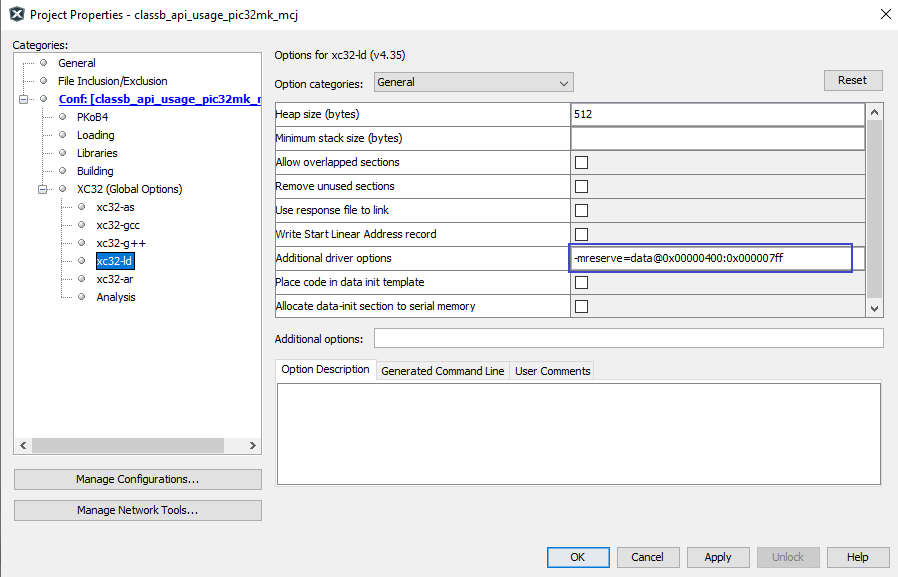Click the Reset button
Image resolution: width=898 pixels, height=577 pixels.
pos(852,80)
